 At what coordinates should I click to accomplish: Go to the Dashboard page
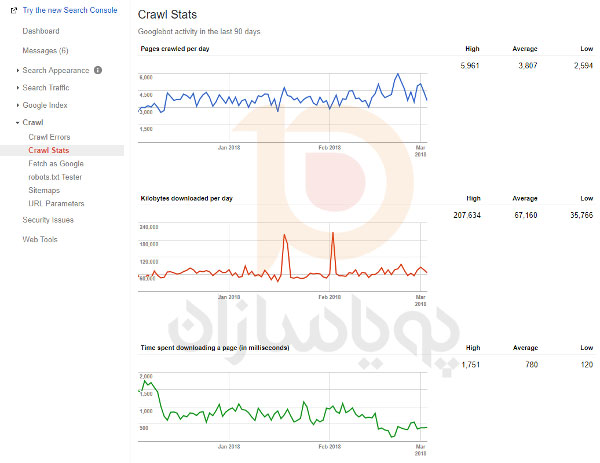coord(41,32)
